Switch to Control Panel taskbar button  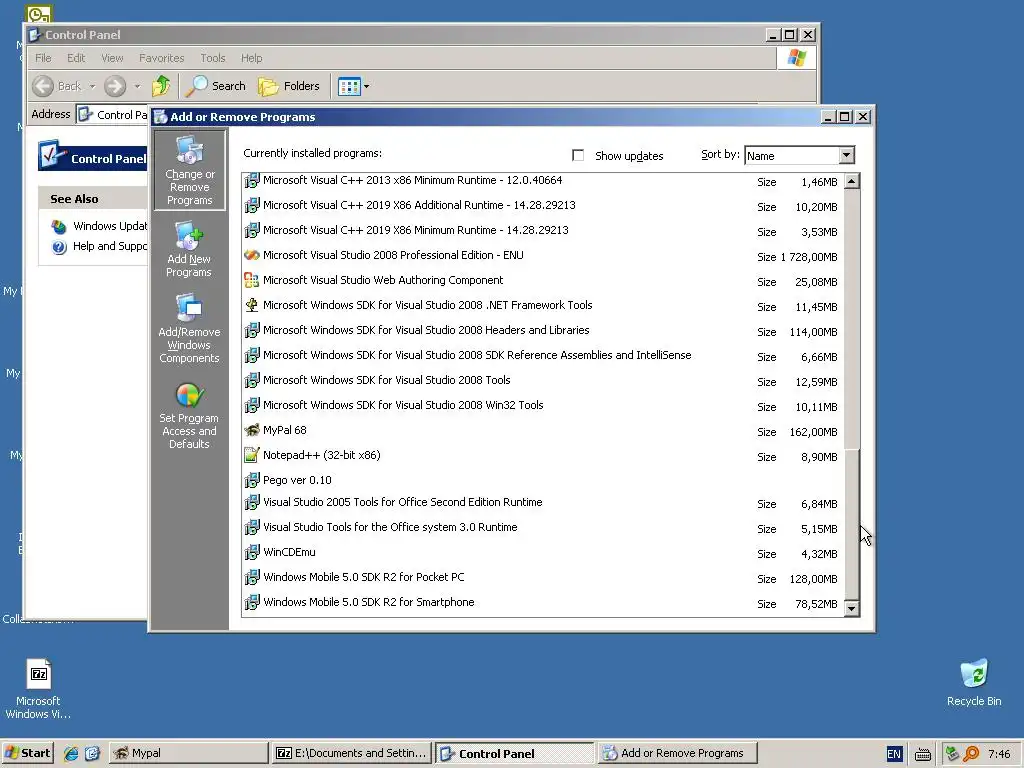(x=515, y=753)
